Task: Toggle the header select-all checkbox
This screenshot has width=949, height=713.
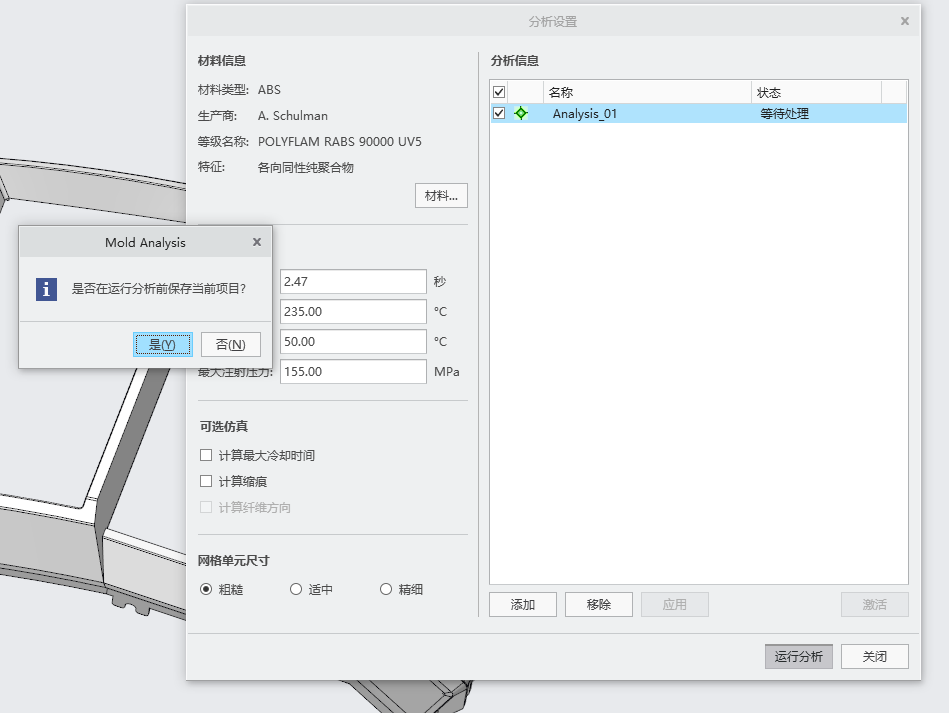Action: point(499,92)
